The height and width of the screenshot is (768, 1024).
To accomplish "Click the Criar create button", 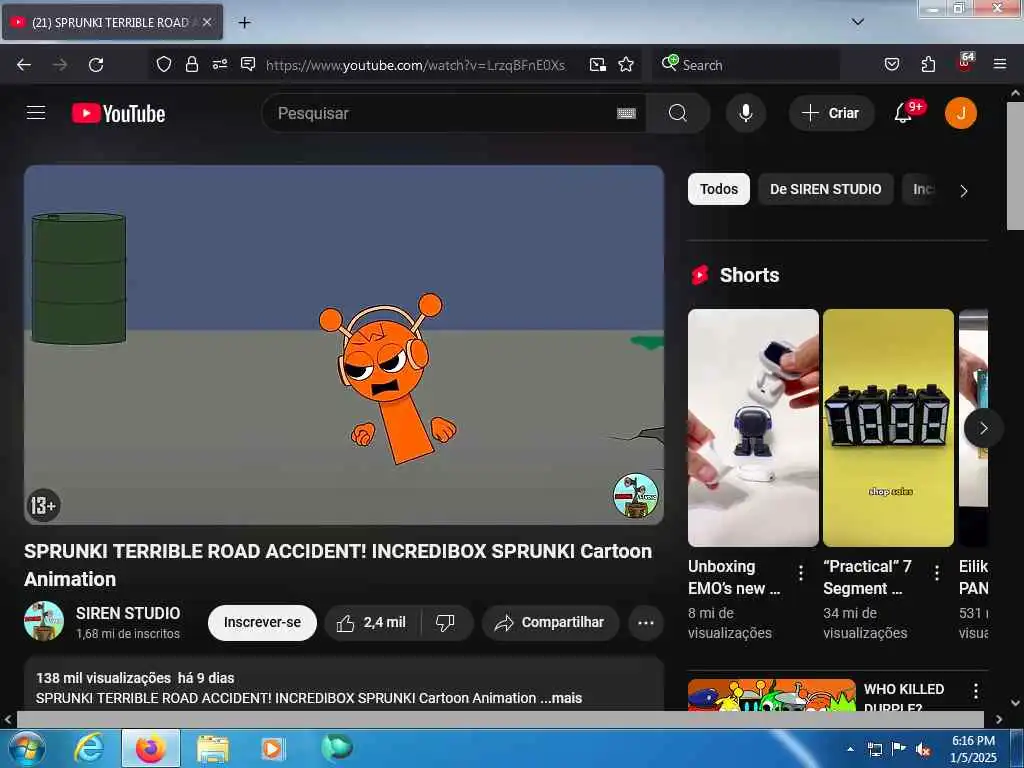I will [x=831, y=113].
